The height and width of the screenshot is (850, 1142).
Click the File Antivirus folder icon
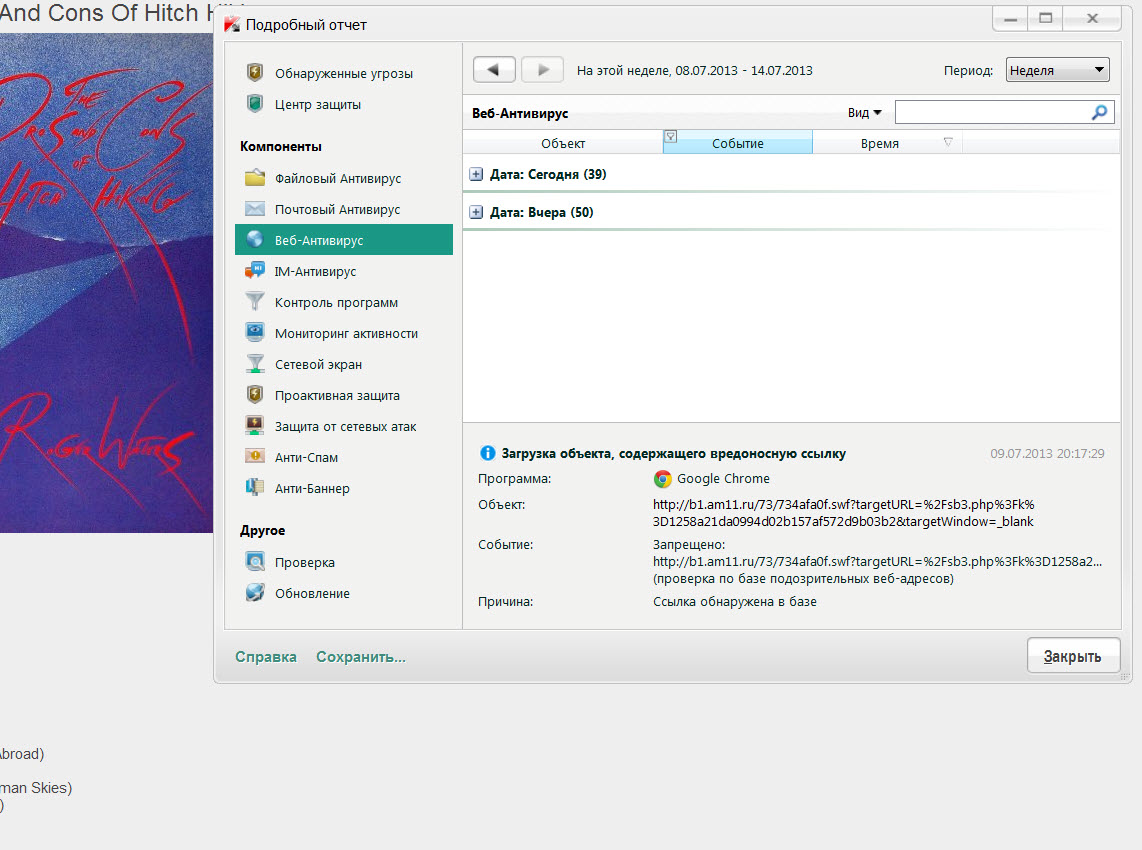pos(254,178)
